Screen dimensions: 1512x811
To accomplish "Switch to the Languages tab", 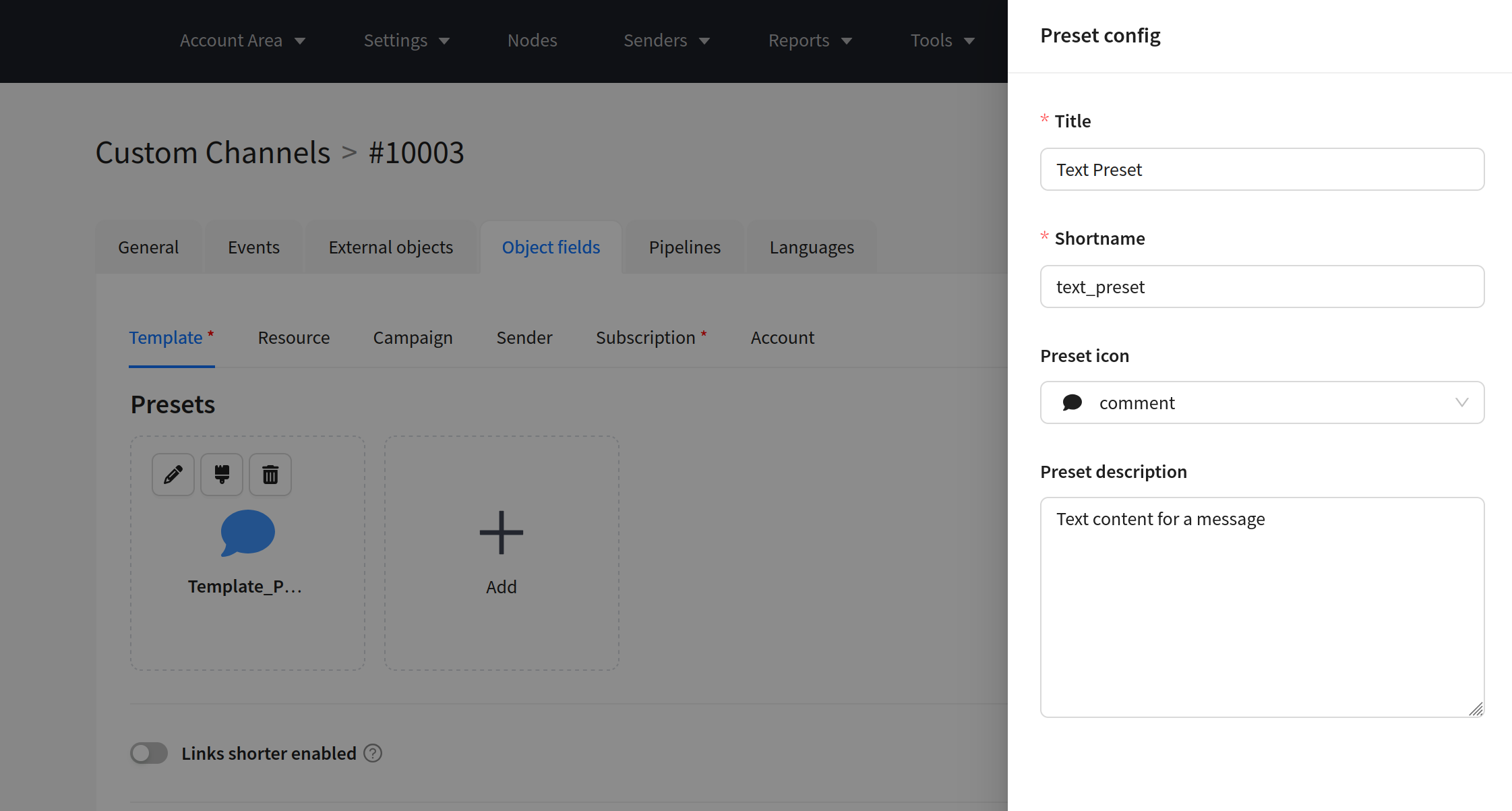I will pyautogui.click(x=812, y=247).
